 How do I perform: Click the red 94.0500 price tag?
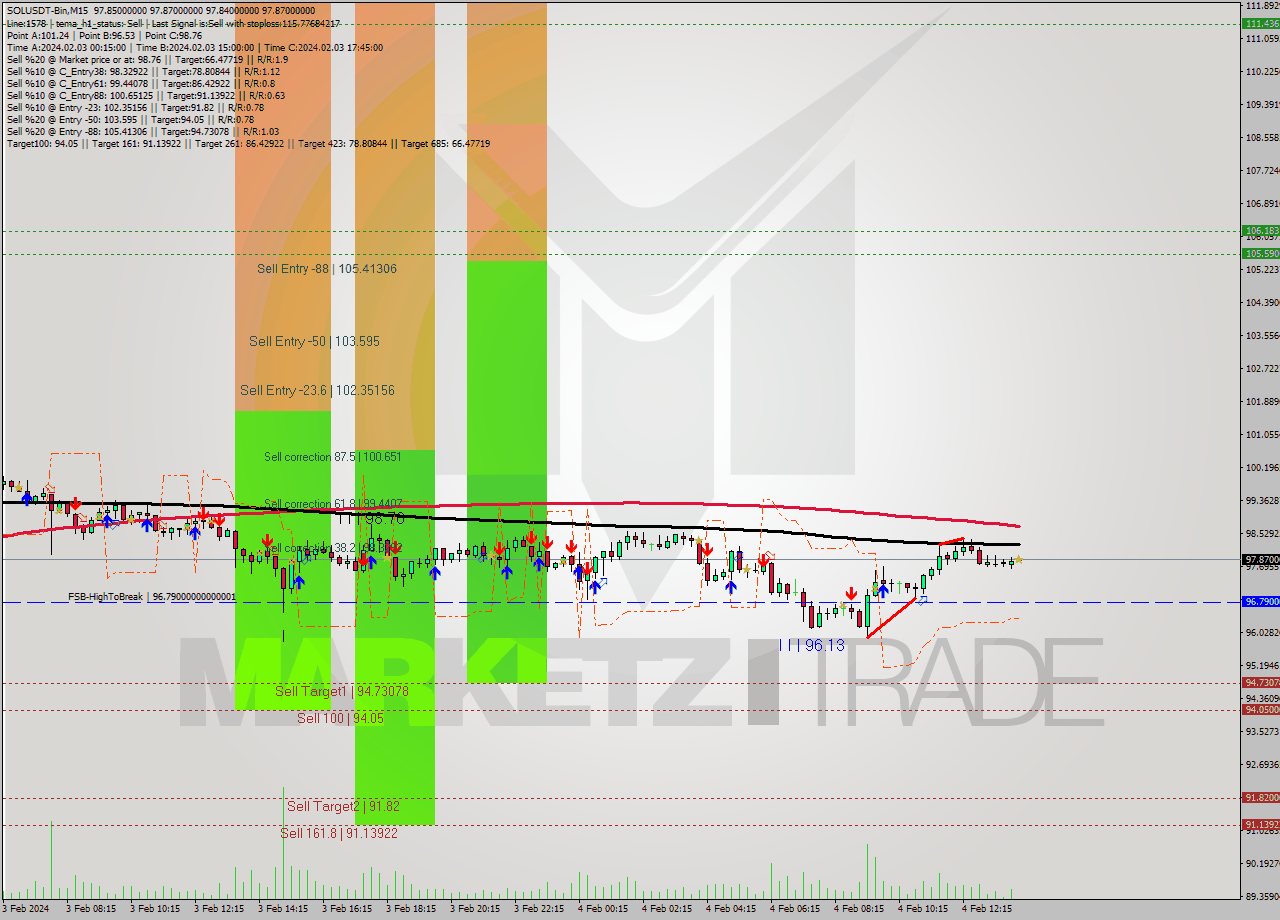(1261, 710)
